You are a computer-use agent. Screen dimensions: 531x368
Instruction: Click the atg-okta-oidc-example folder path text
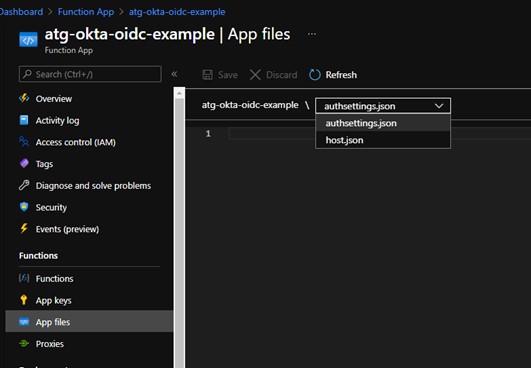(250, 105)
